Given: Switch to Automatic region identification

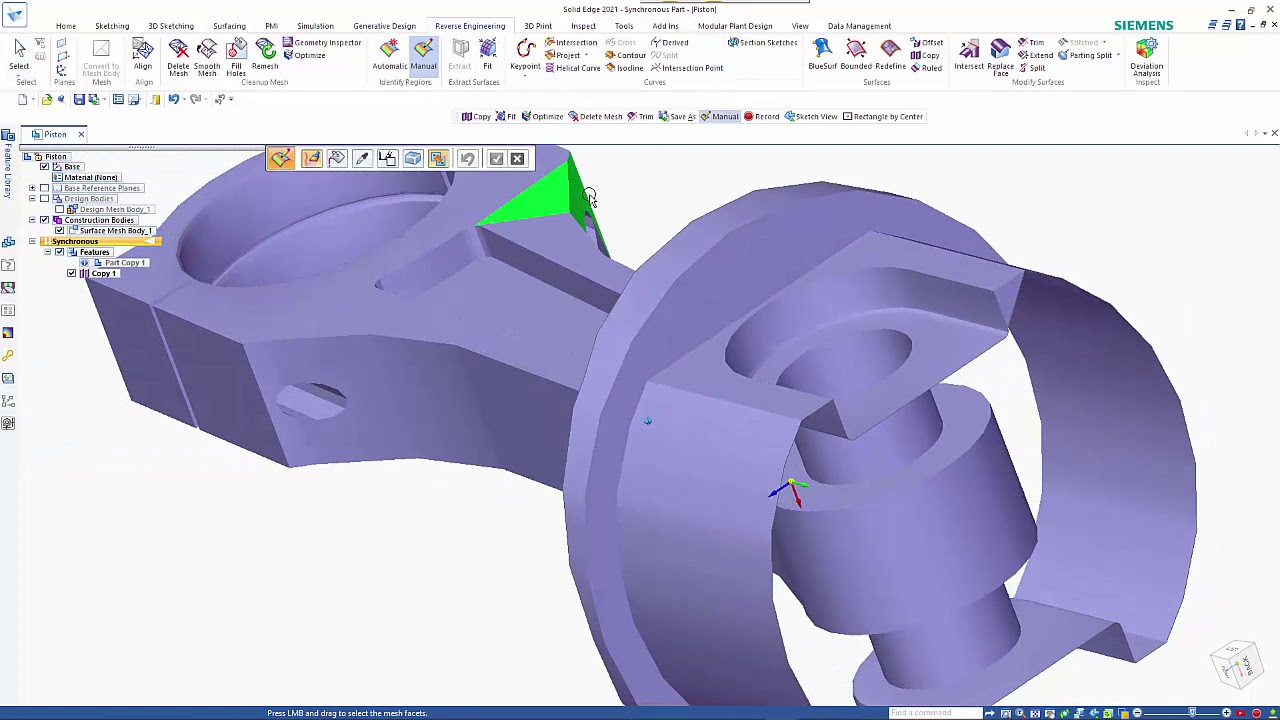Looking at the screenshot, I should pos(390,56).
